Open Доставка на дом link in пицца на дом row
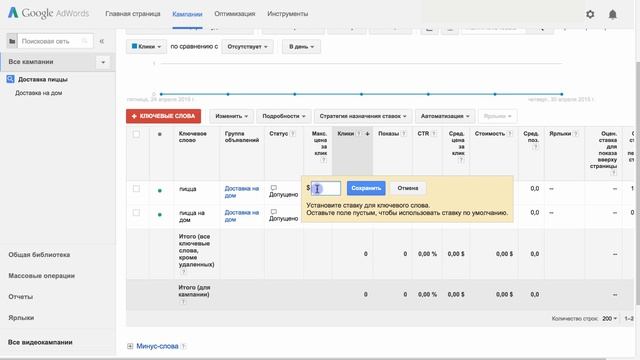 coord(242,216)
